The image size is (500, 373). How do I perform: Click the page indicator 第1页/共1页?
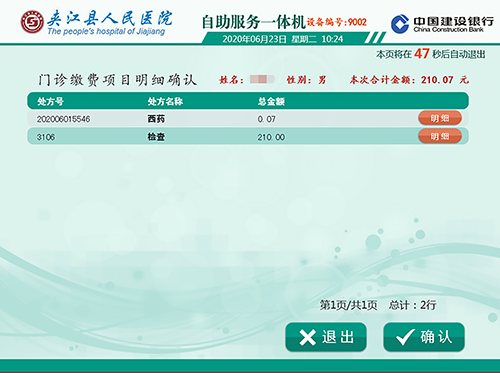coord(349,305)
